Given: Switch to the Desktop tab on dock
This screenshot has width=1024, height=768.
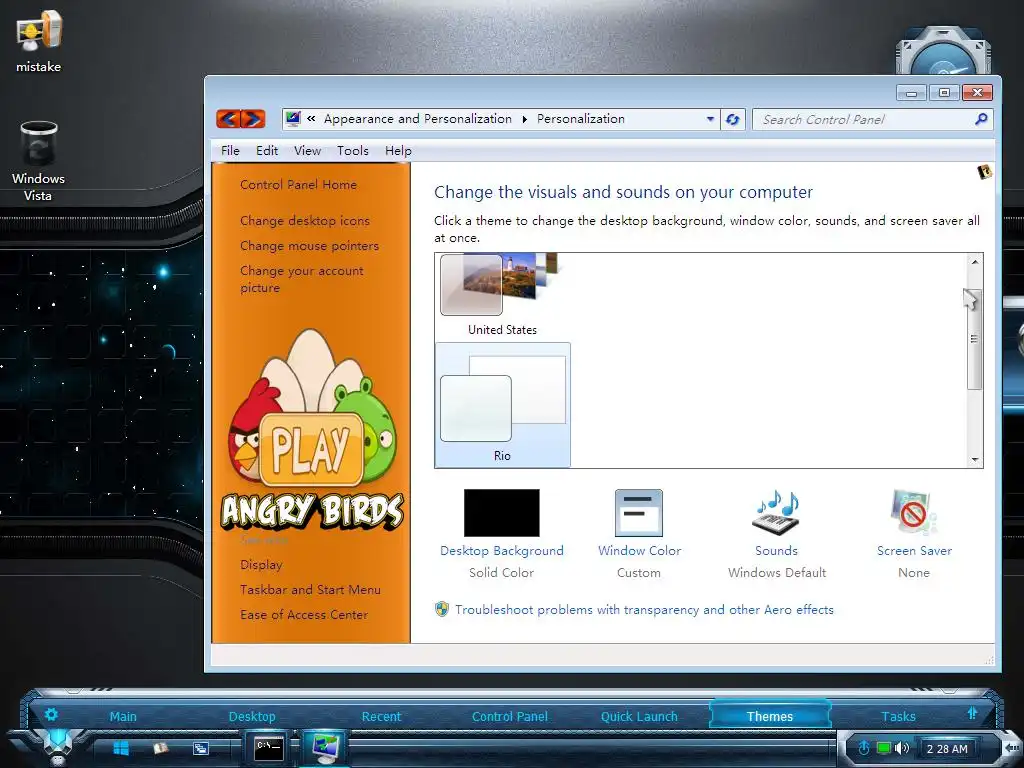Looking at the screenshot, I should pyautogui.click(x=252, y=716).
